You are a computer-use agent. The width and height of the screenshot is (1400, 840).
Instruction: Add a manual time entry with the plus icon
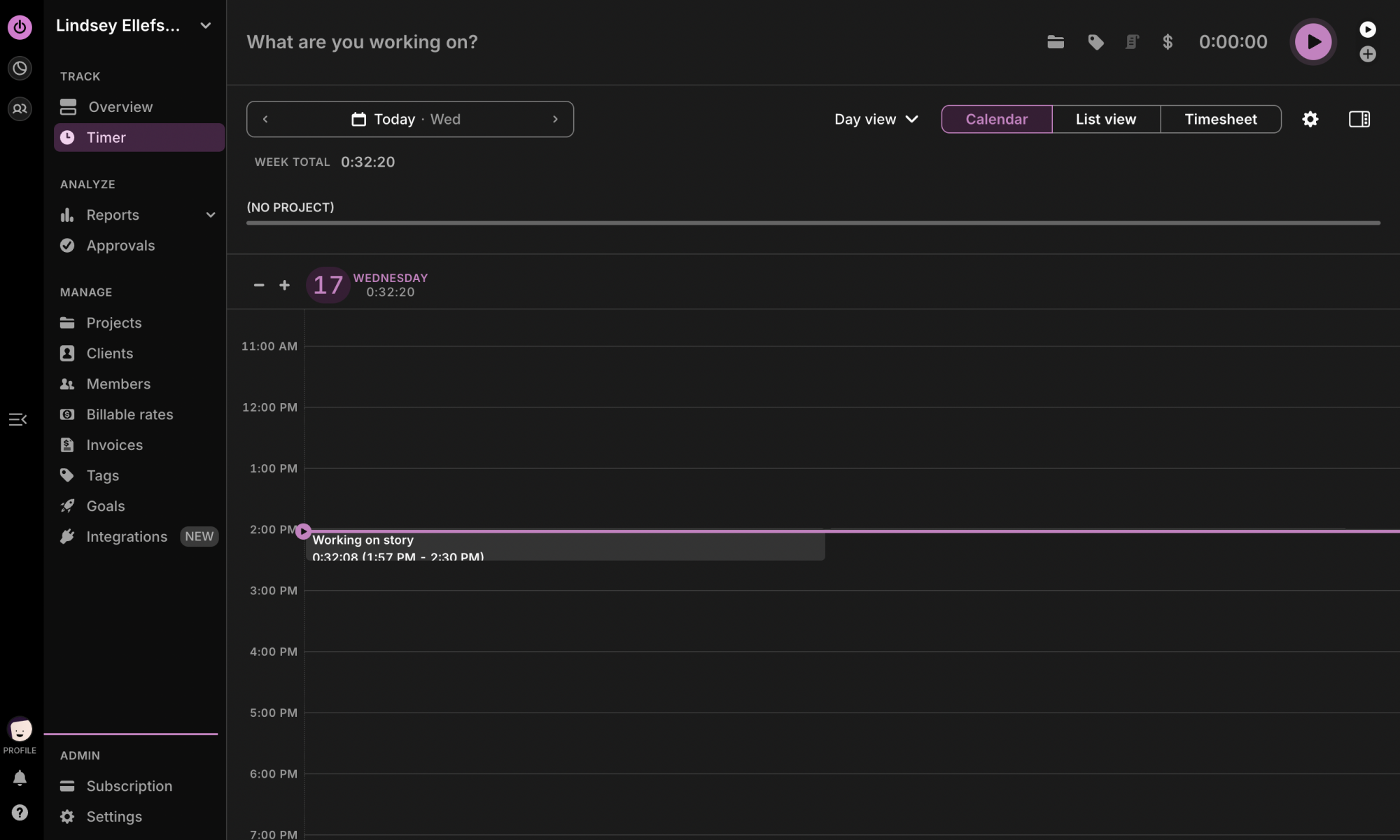pyautogui.click(x=1368, y=55)
